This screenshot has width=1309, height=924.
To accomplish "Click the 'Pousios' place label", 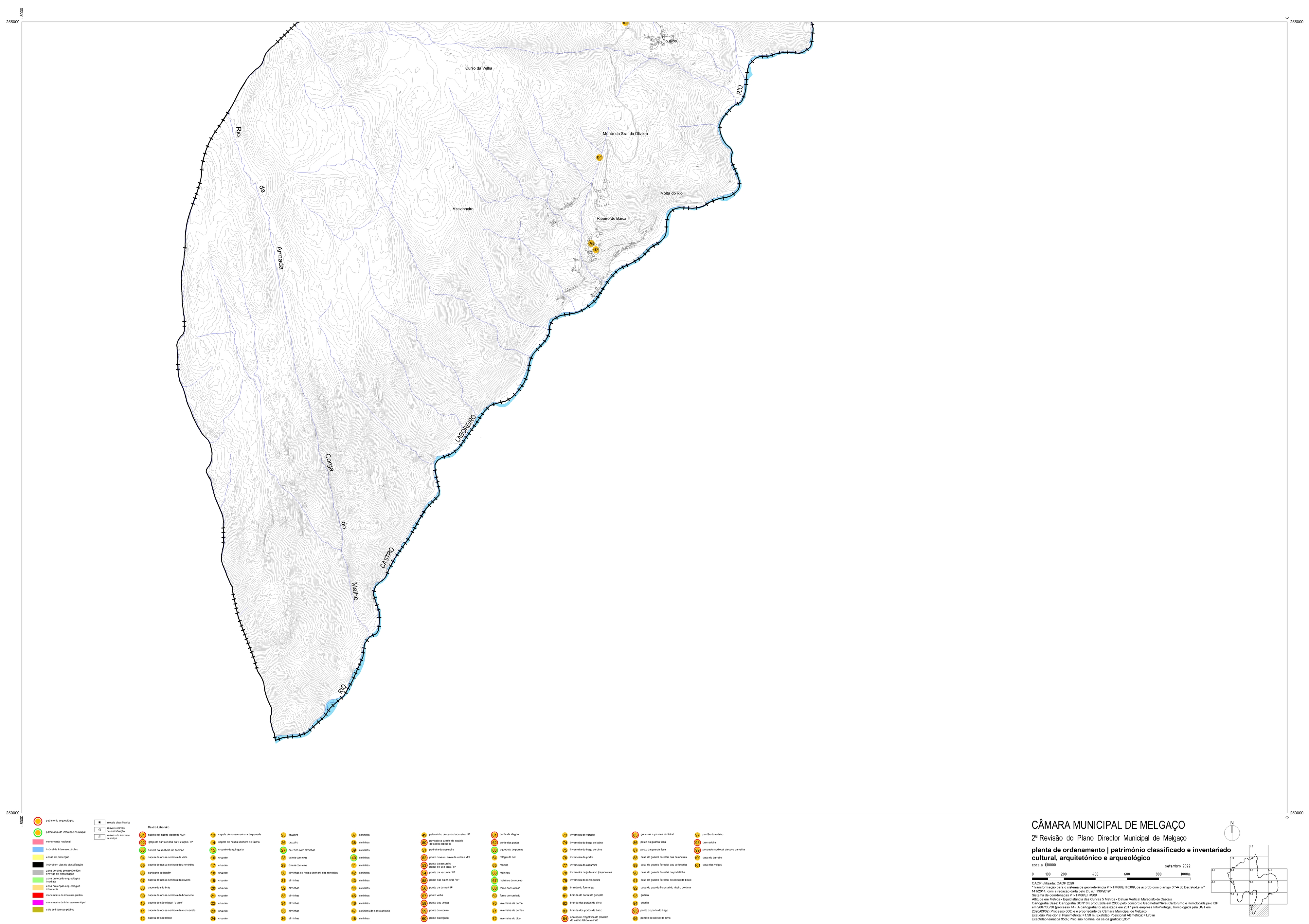I will click(x=670, y=41).
